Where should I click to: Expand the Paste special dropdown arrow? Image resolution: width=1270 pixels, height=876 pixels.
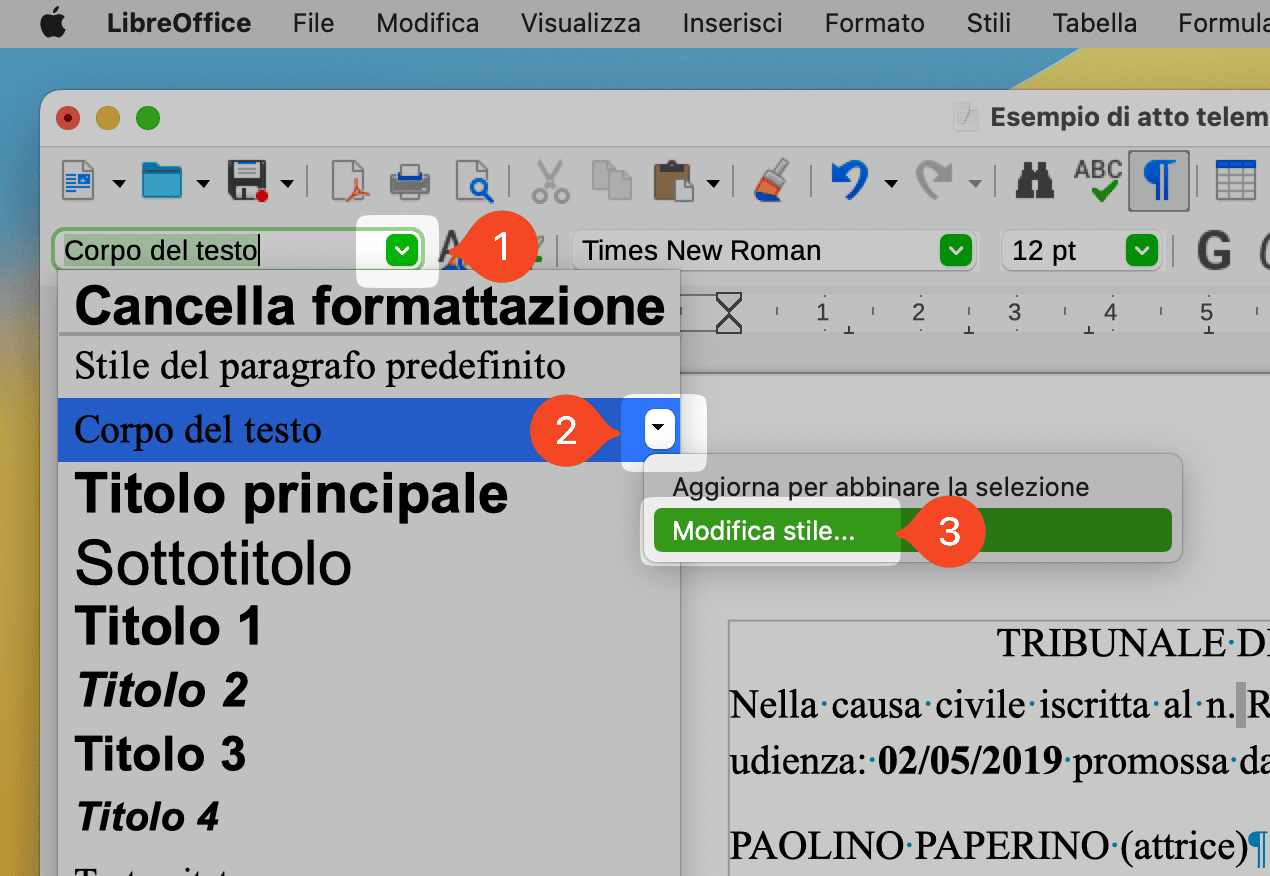tap(713, 183)
